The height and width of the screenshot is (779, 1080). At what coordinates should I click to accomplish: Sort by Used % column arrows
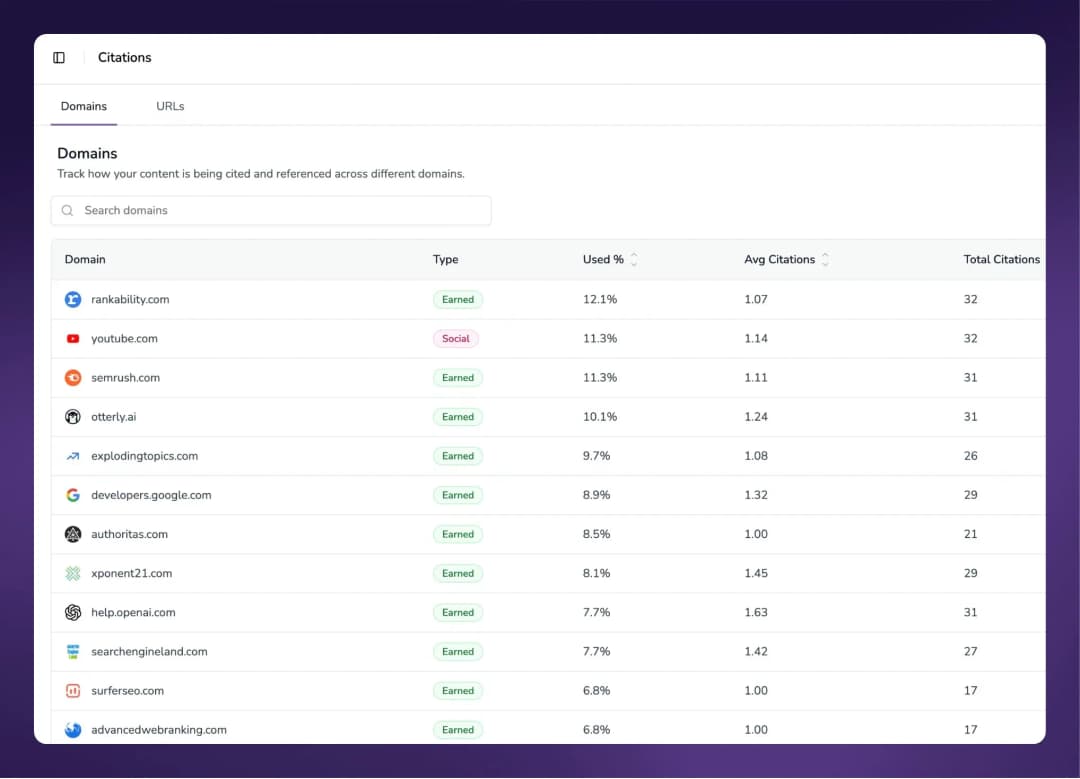(x=634, y=260)
